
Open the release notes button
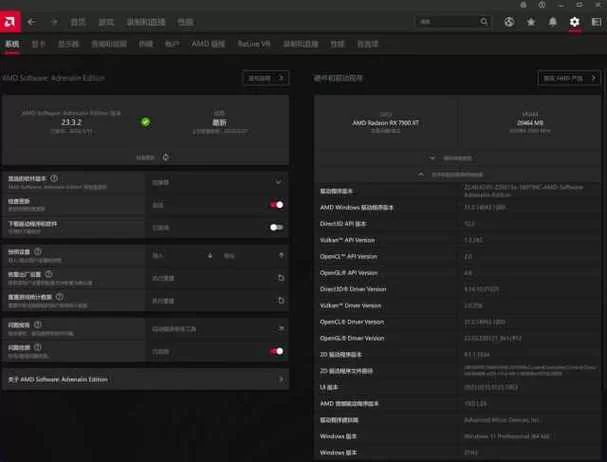[266, 78]
